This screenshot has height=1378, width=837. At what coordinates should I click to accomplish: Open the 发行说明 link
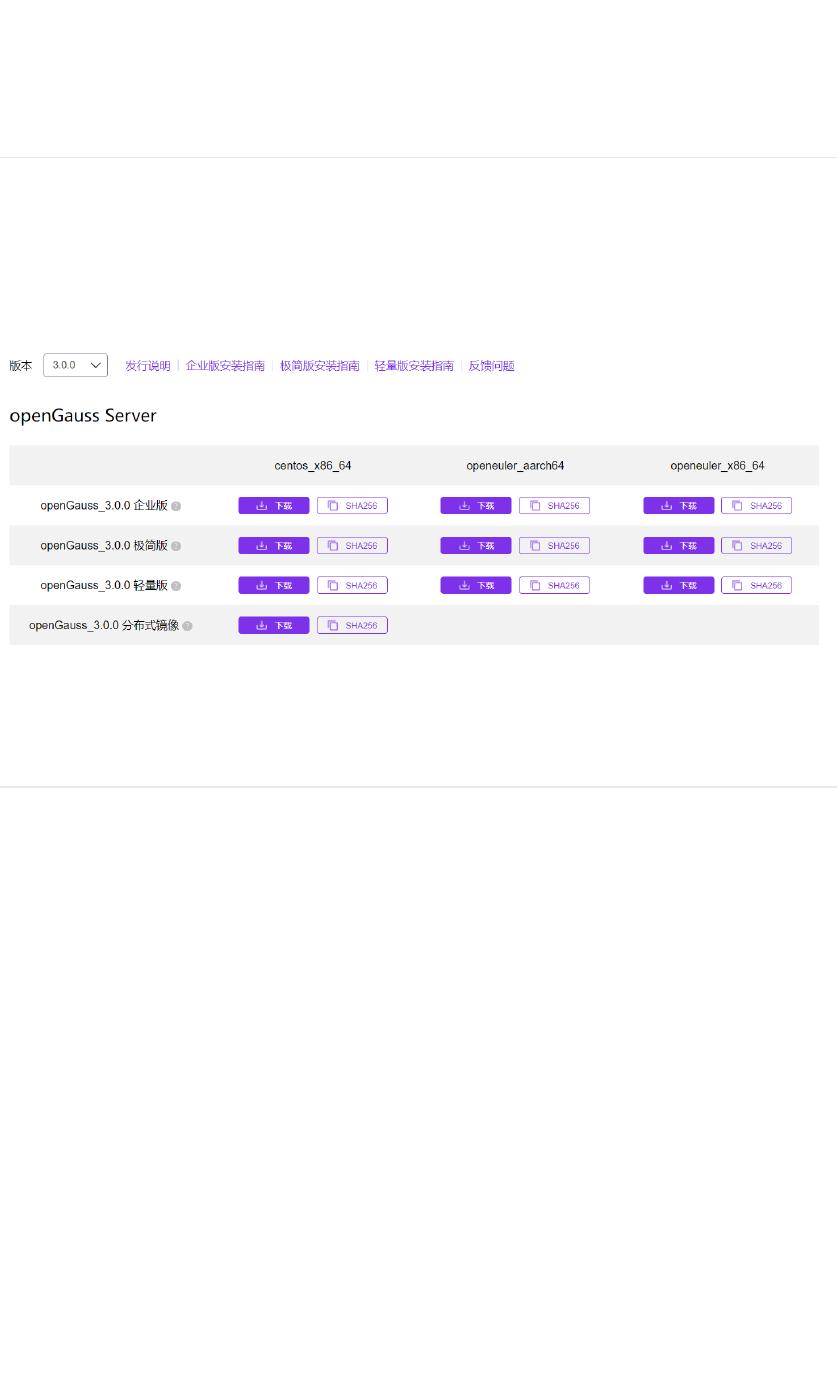point(147,366)
